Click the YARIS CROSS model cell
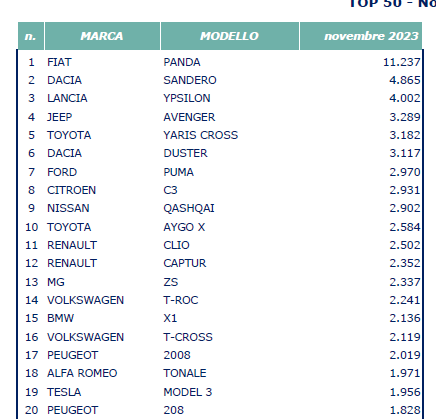The image size is (436, 419). pos(201,135)
